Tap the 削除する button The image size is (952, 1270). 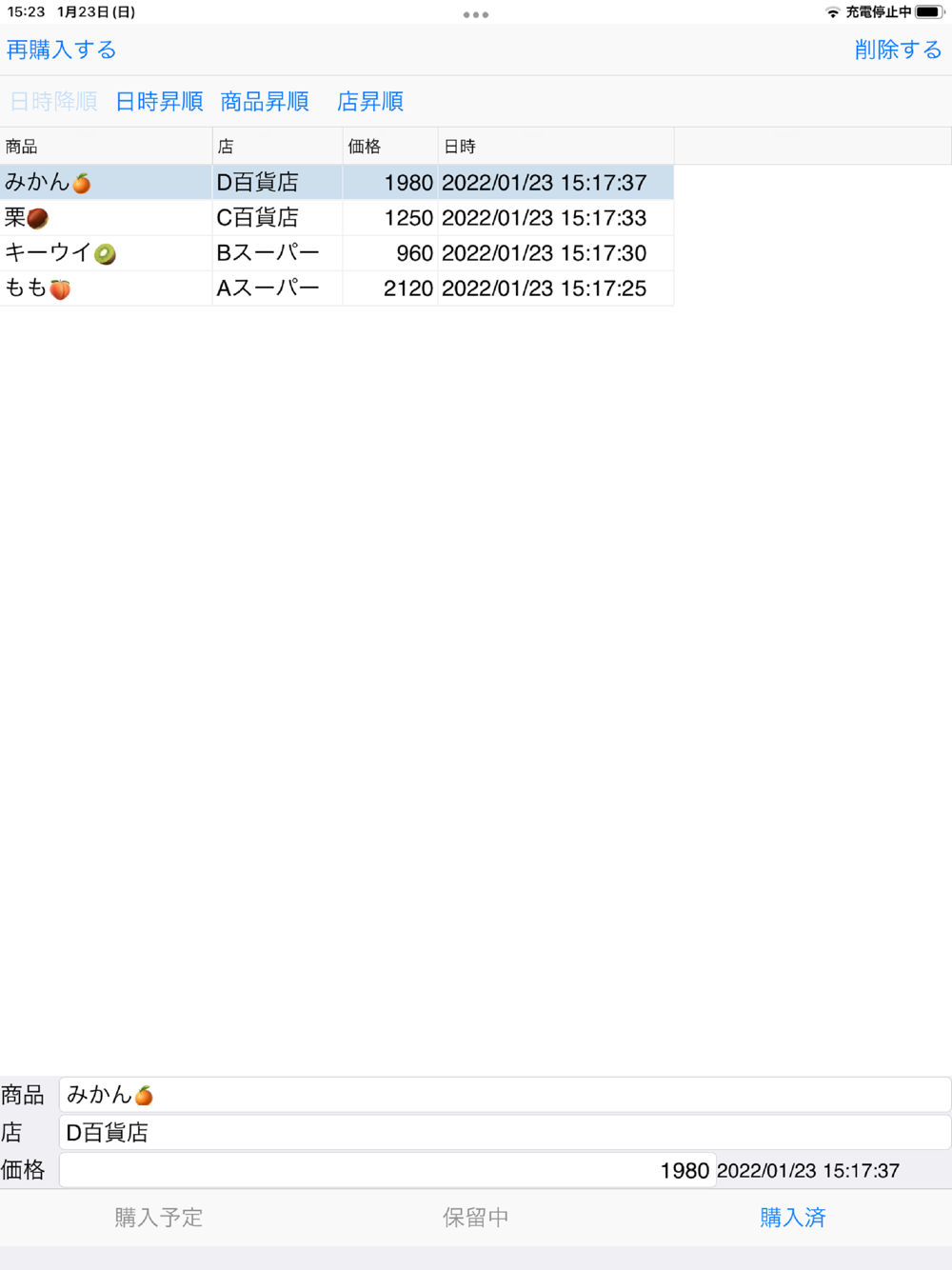pos(898,50)
